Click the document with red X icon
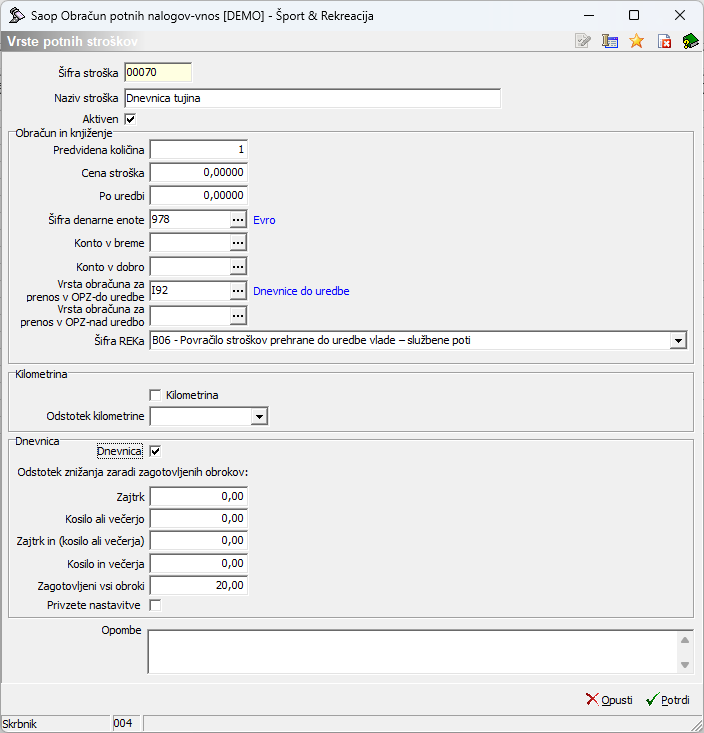 (x=664, y=41)
